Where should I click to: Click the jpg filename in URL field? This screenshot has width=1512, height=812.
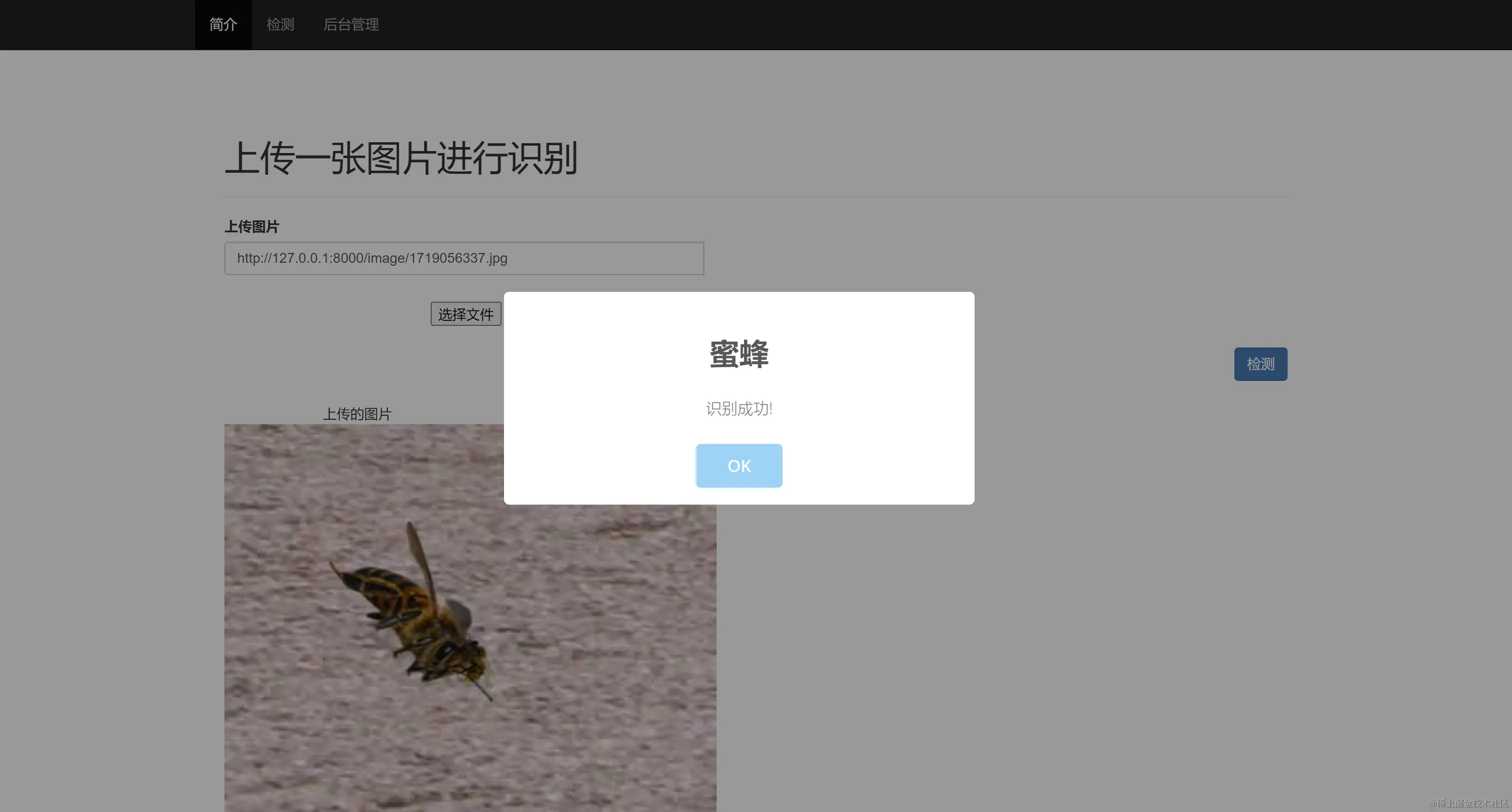point(458,258)
